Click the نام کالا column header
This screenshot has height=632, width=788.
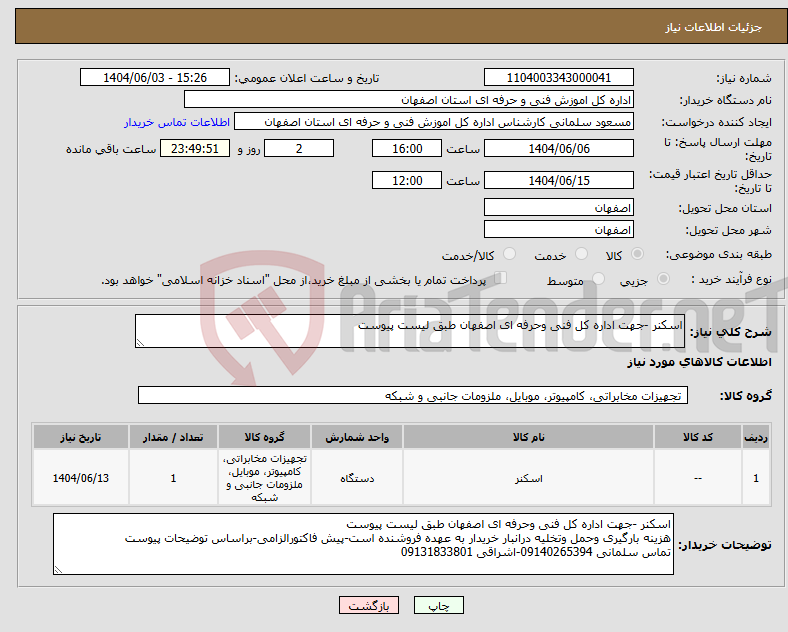point(528,437)
